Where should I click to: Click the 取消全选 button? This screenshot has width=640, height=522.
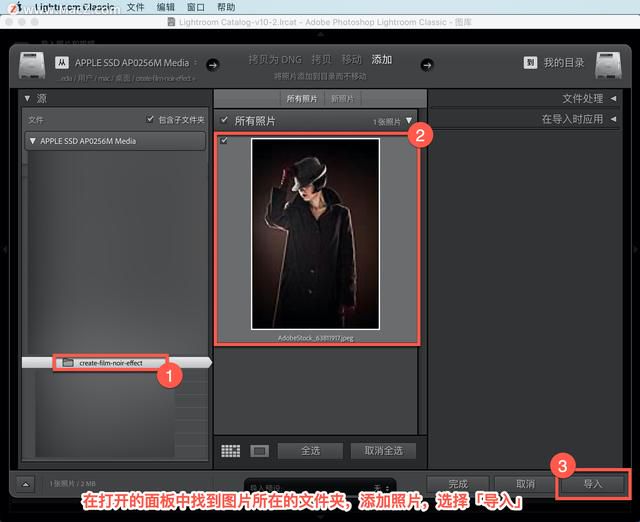(x=383, y=451)
